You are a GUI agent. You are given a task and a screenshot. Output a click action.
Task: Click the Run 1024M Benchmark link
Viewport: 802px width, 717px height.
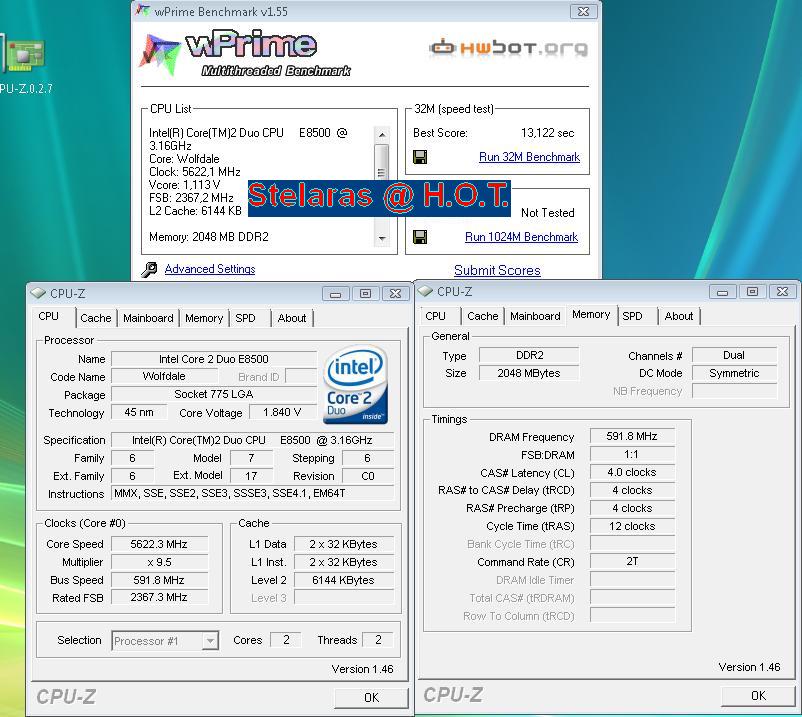point(521,237)
